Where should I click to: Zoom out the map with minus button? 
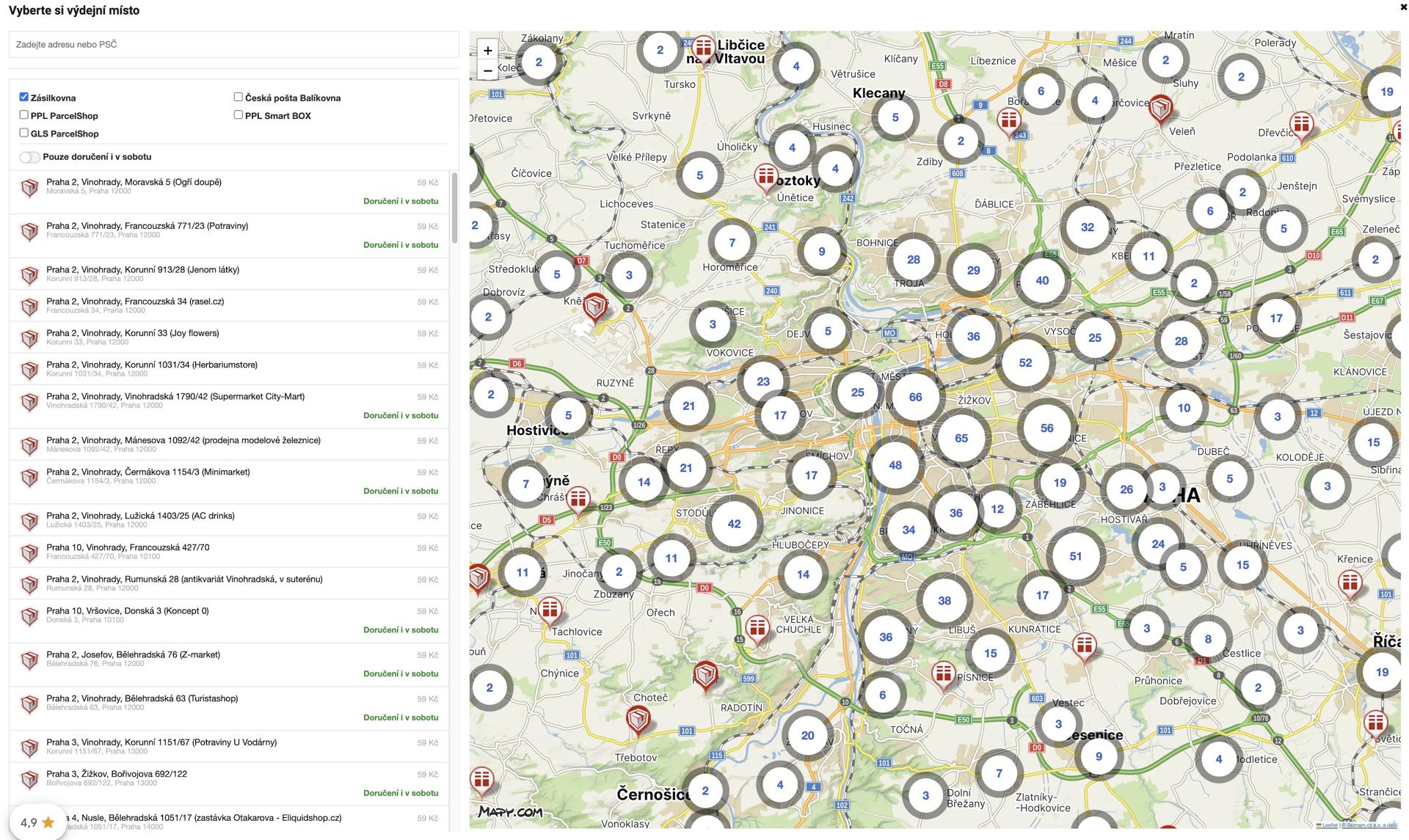(x=487, y=71)
